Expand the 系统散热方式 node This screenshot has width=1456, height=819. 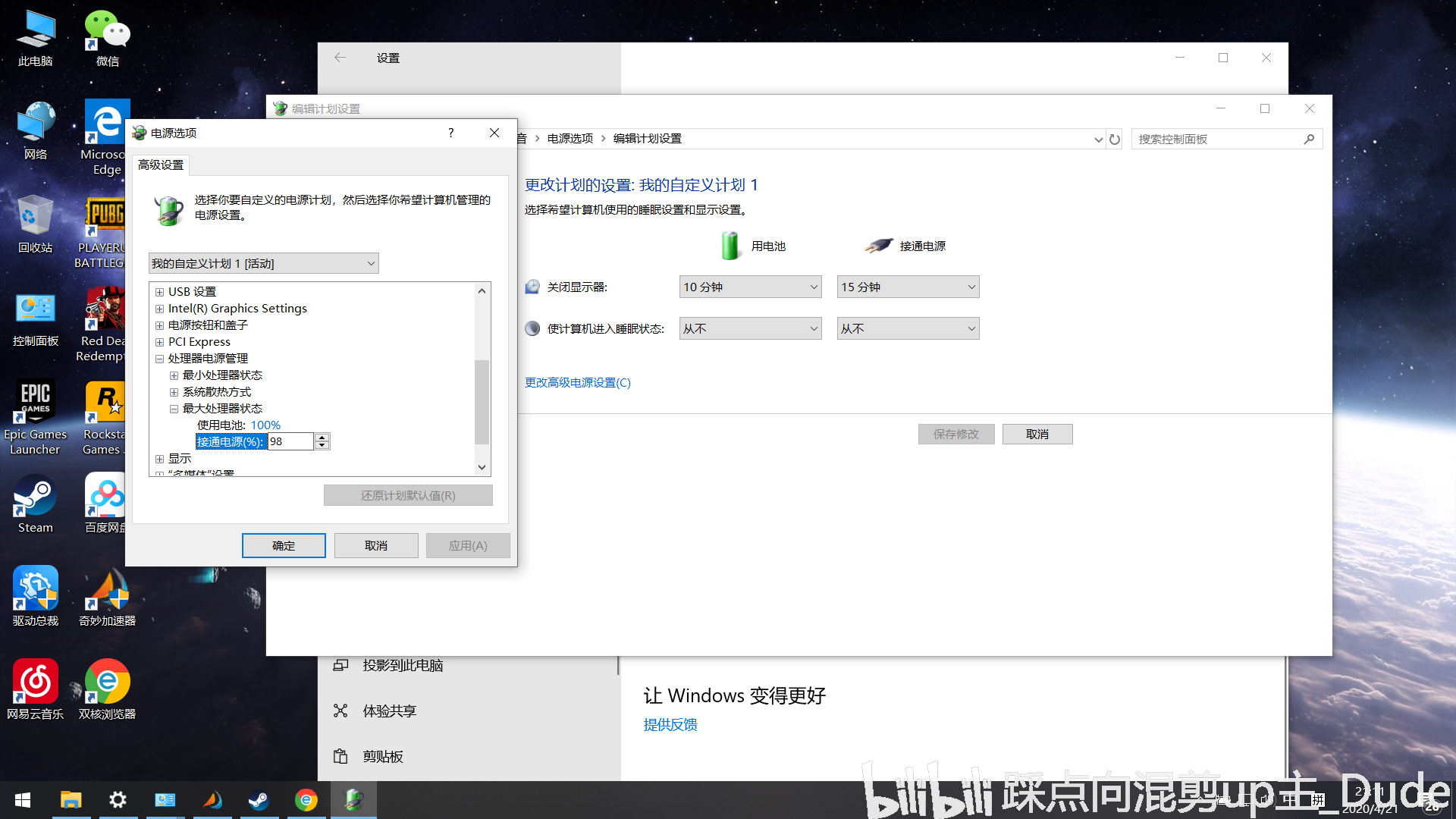(x=174, y=392)
